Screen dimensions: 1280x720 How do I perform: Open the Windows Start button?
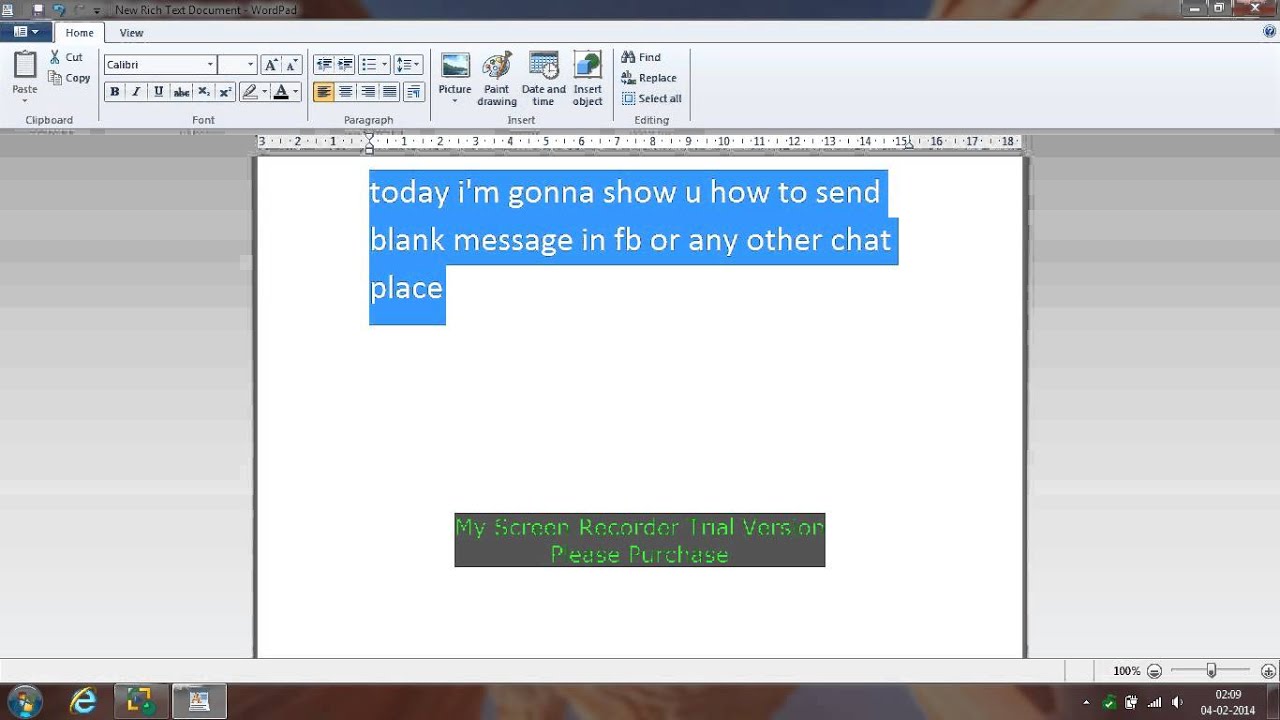pos(23,700)
